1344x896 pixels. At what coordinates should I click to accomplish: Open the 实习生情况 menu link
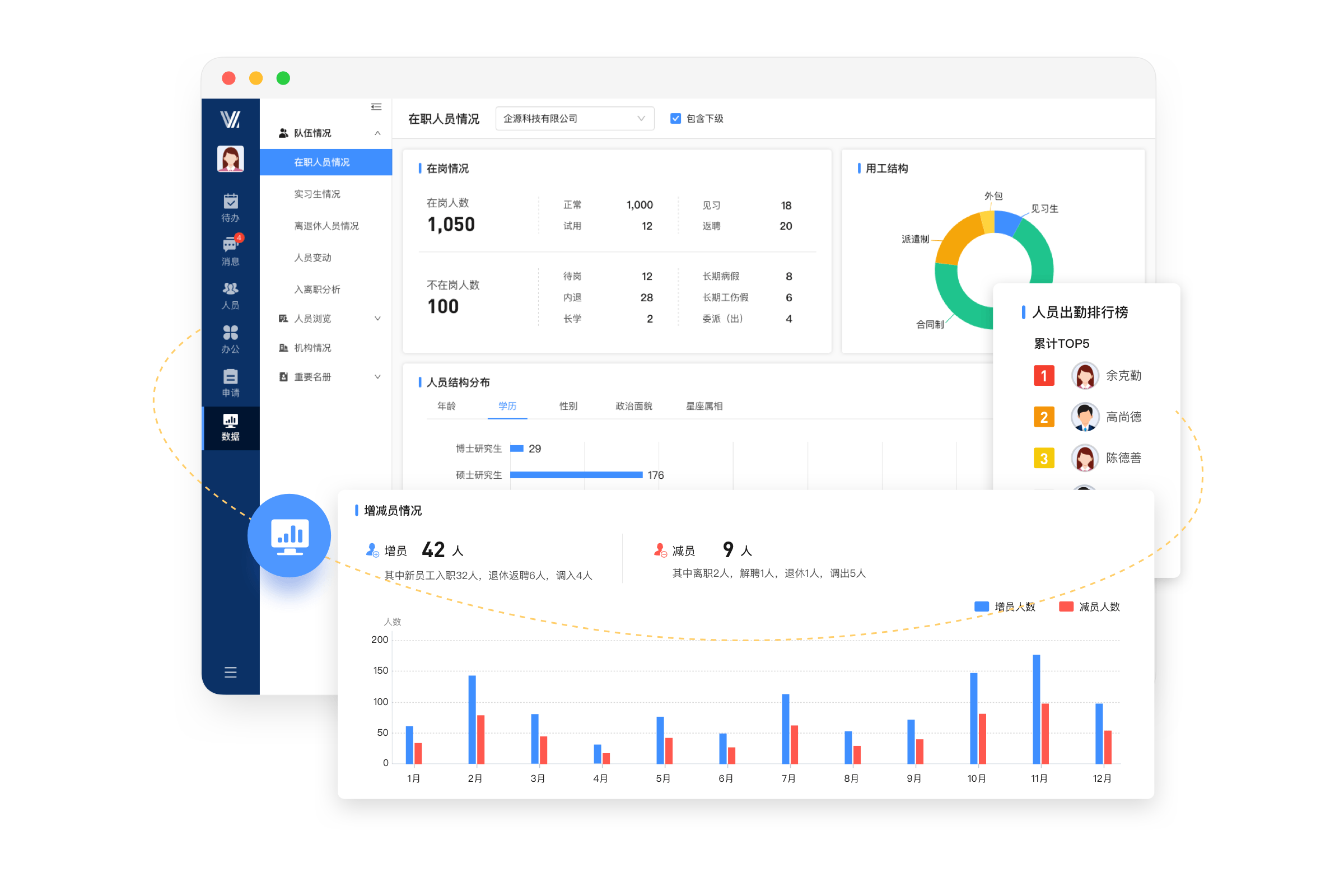point(317,194)
